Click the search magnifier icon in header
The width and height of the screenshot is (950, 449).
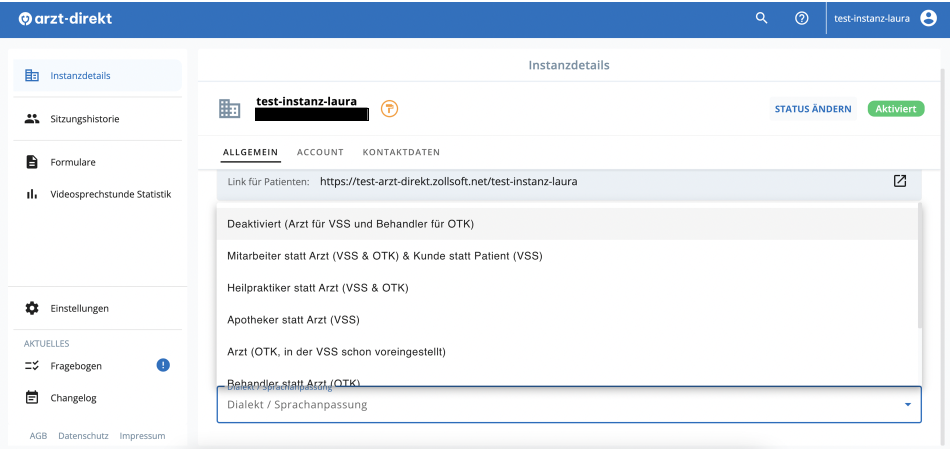762,18
